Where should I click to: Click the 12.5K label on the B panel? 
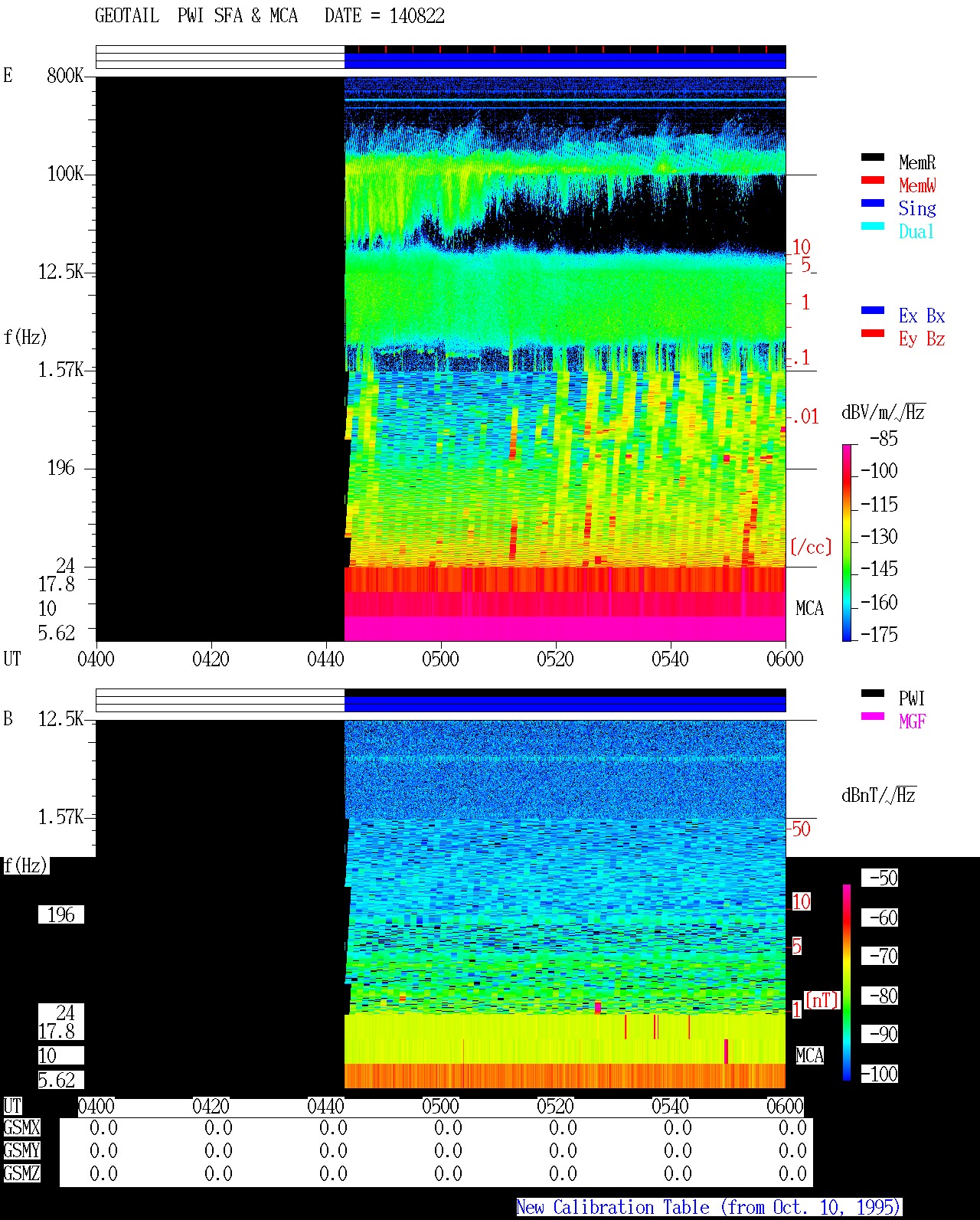tap(61, 718)
